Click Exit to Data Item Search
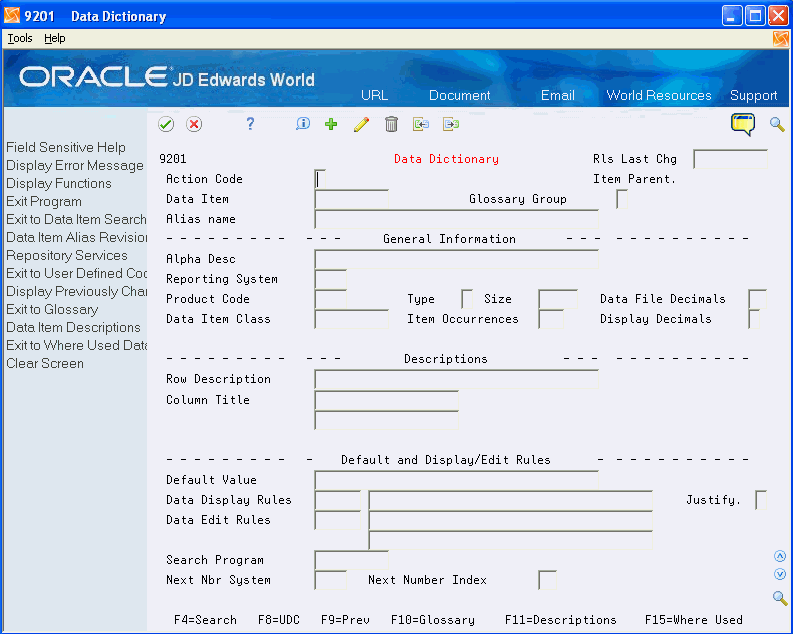 coord(76,219)
